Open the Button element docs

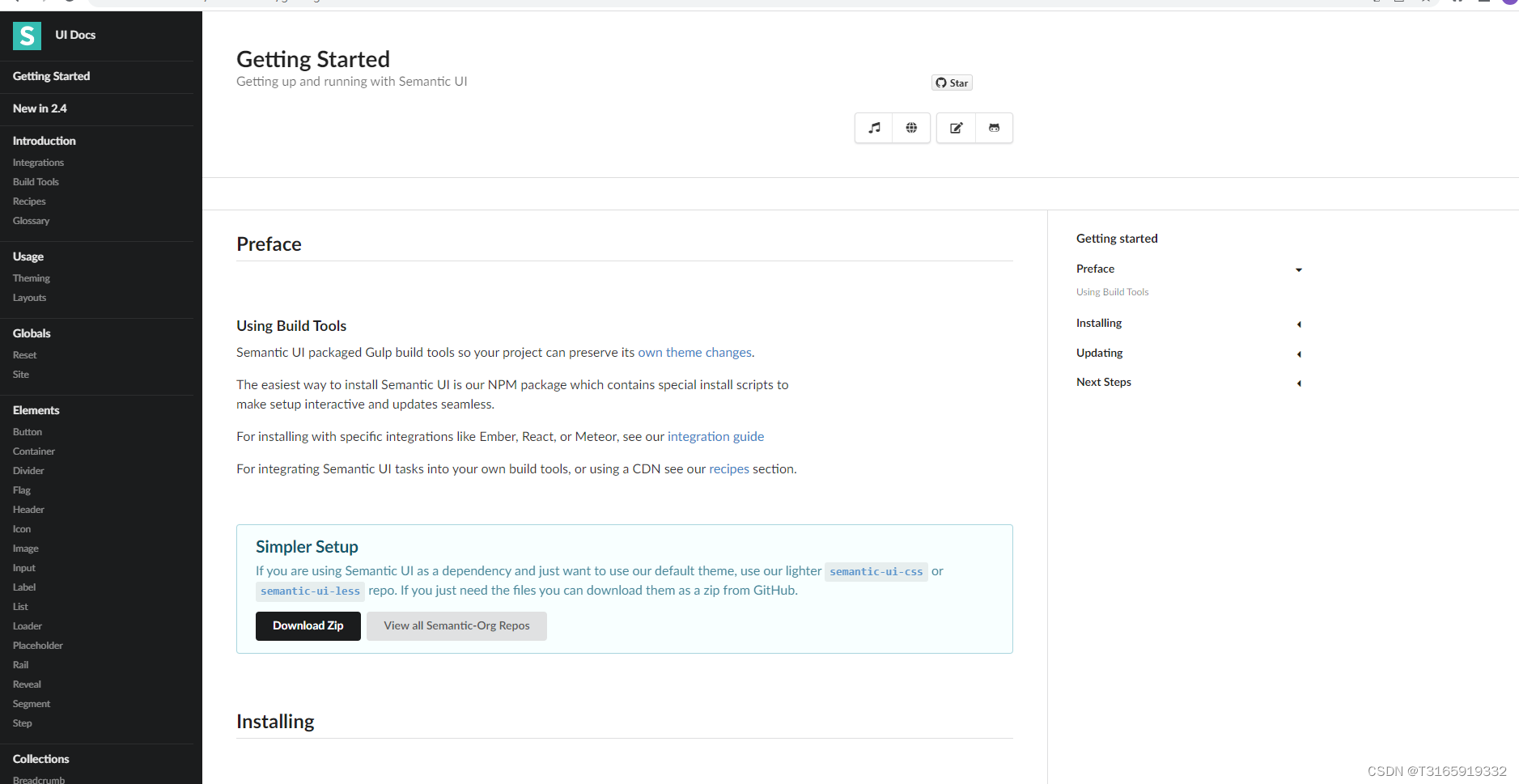(x=28, y=432)
